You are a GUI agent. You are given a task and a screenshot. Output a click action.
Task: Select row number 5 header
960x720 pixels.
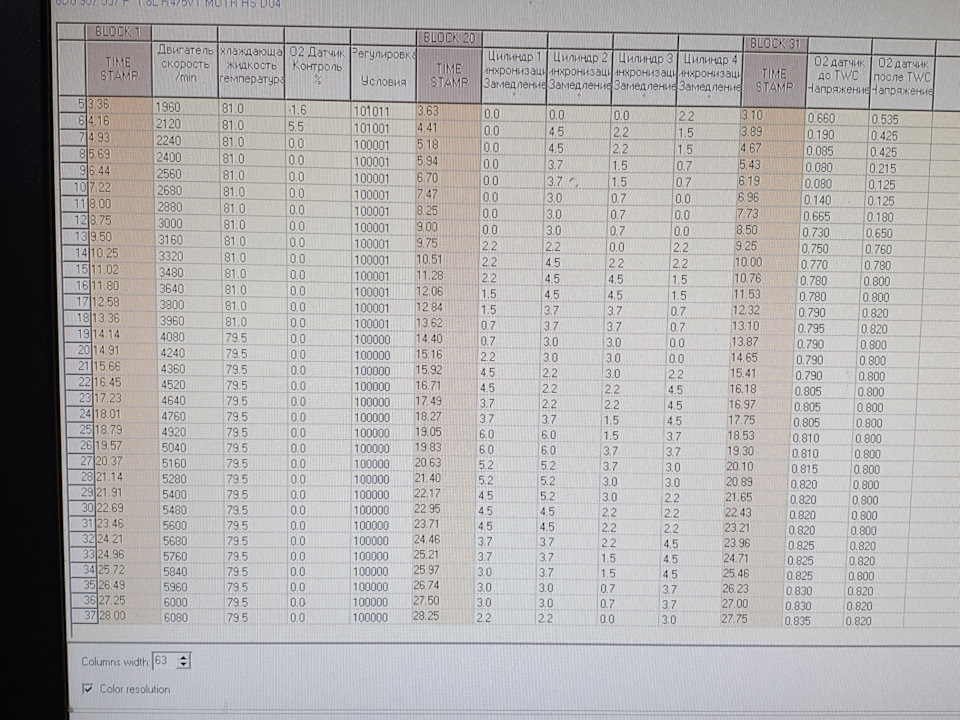pyautogui.click(x=73, y=104)
